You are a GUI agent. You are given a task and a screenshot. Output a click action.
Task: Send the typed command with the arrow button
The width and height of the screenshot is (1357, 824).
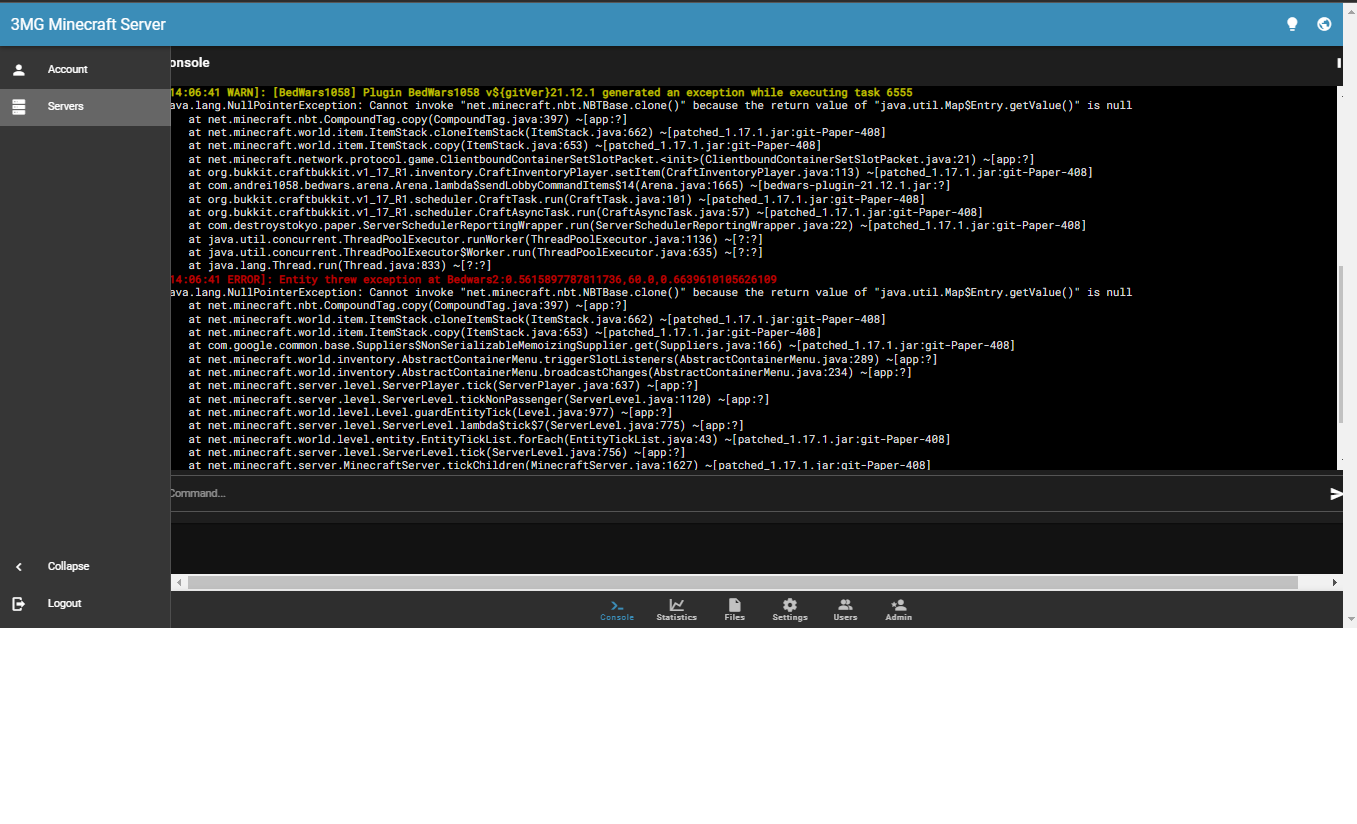tap(1335, 492)
